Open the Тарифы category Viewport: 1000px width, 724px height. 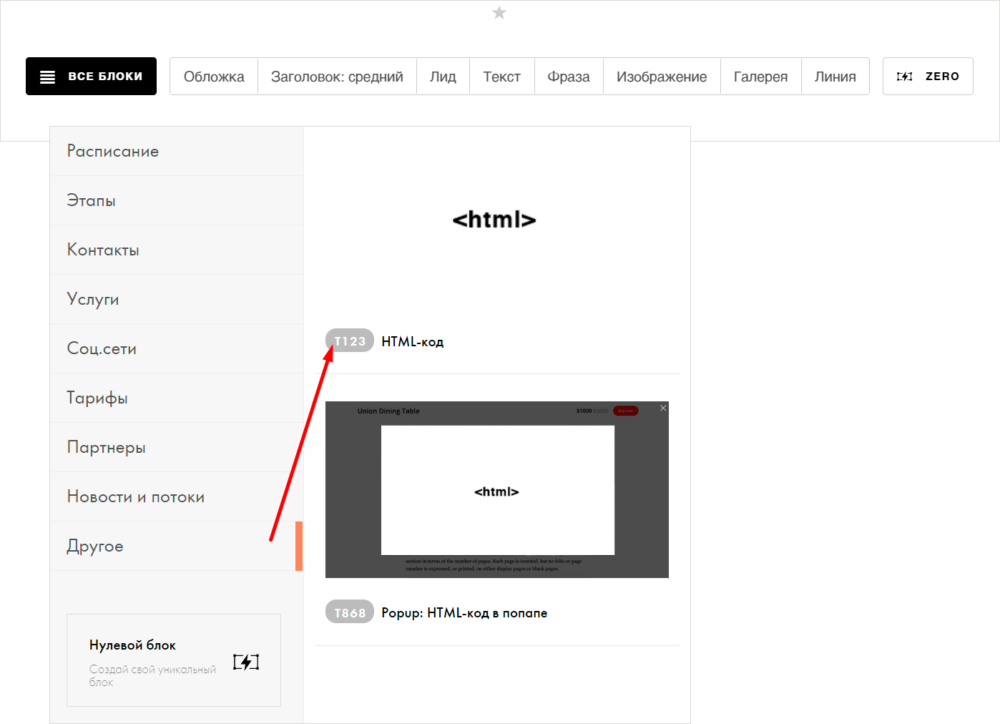[x=97, y=398]
